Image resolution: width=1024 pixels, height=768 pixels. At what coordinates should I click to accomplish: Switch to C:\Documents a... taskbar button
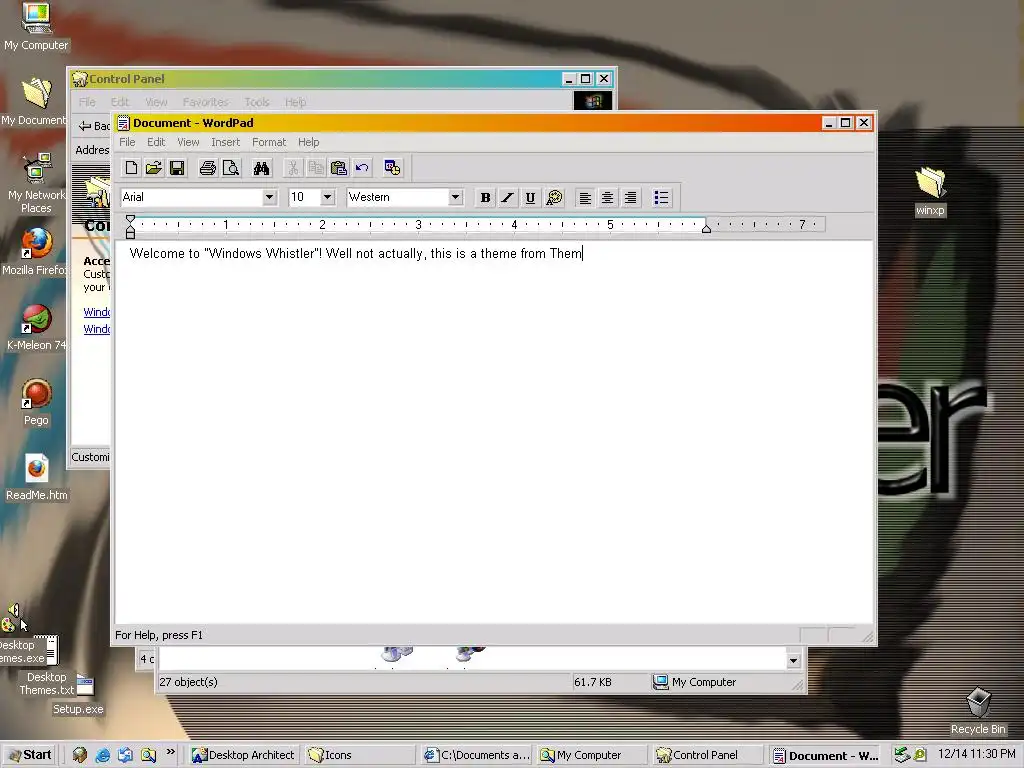476,755
